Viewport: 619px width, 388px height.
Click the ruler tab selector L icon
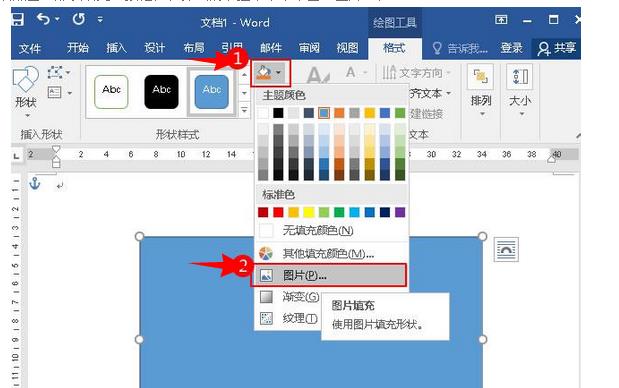click(16, 156)
